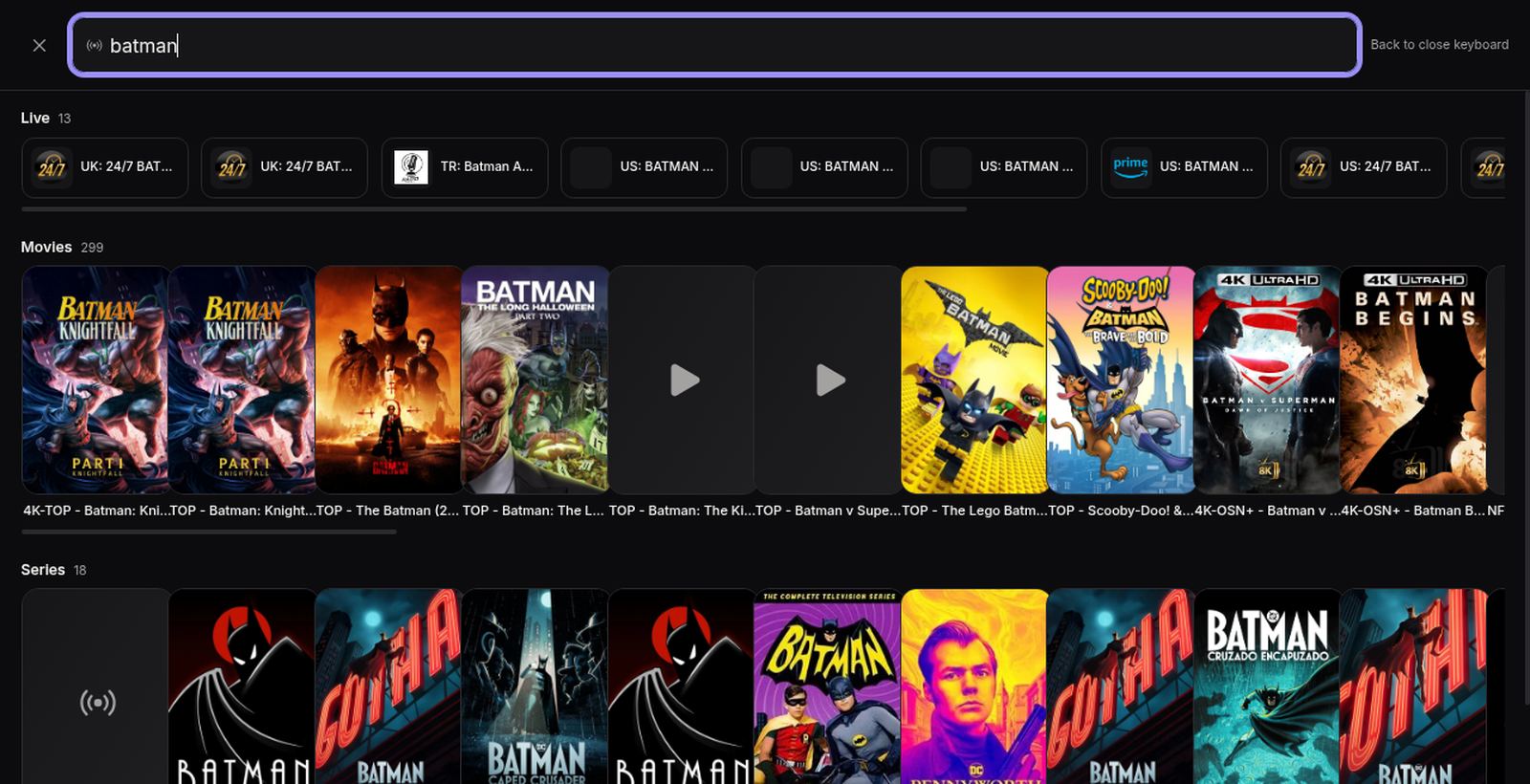Open the series card with broadcast icon
The height and width of the screenshot is (784, 1530).
click(96, 686)
